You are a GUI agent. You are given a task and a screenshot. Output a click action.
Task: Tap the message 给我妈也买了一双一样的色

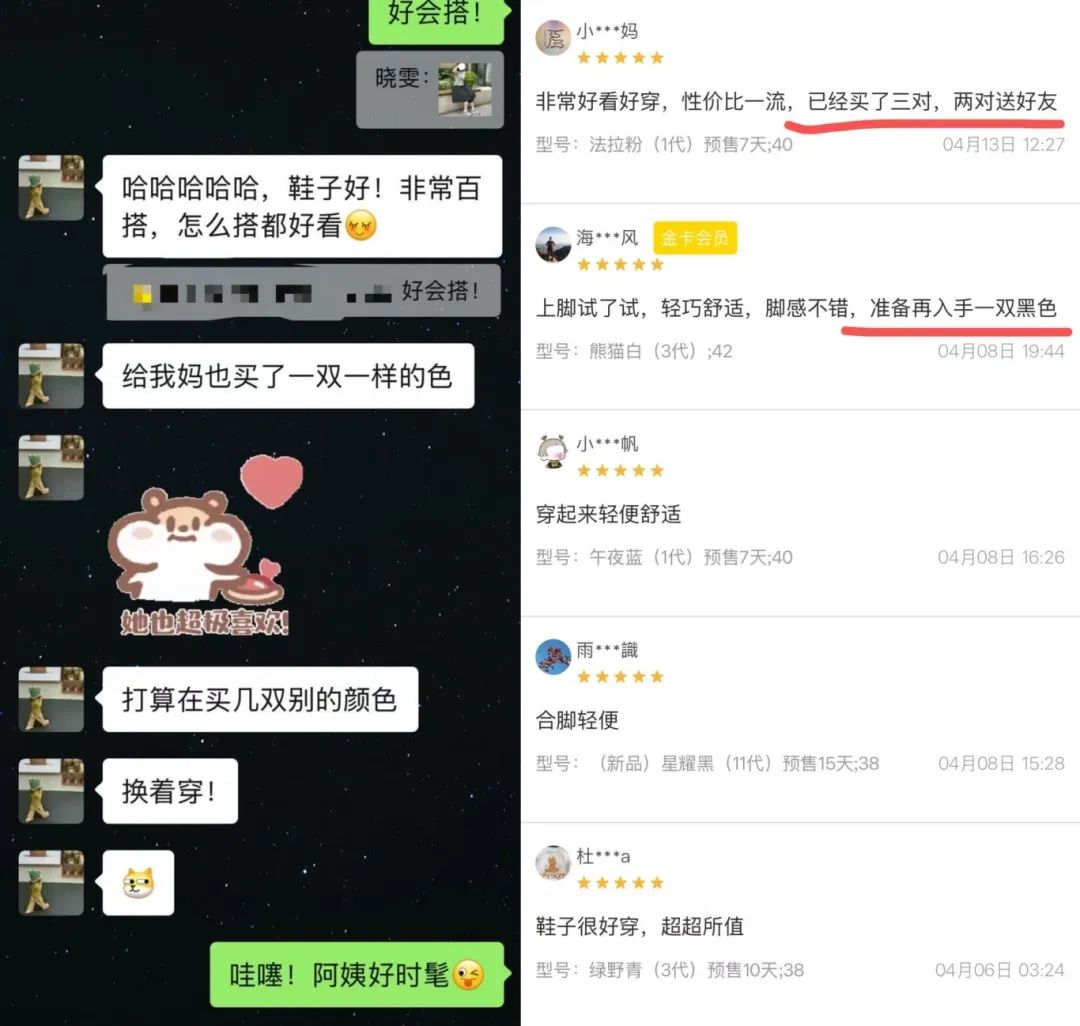(x=288, y=376)
